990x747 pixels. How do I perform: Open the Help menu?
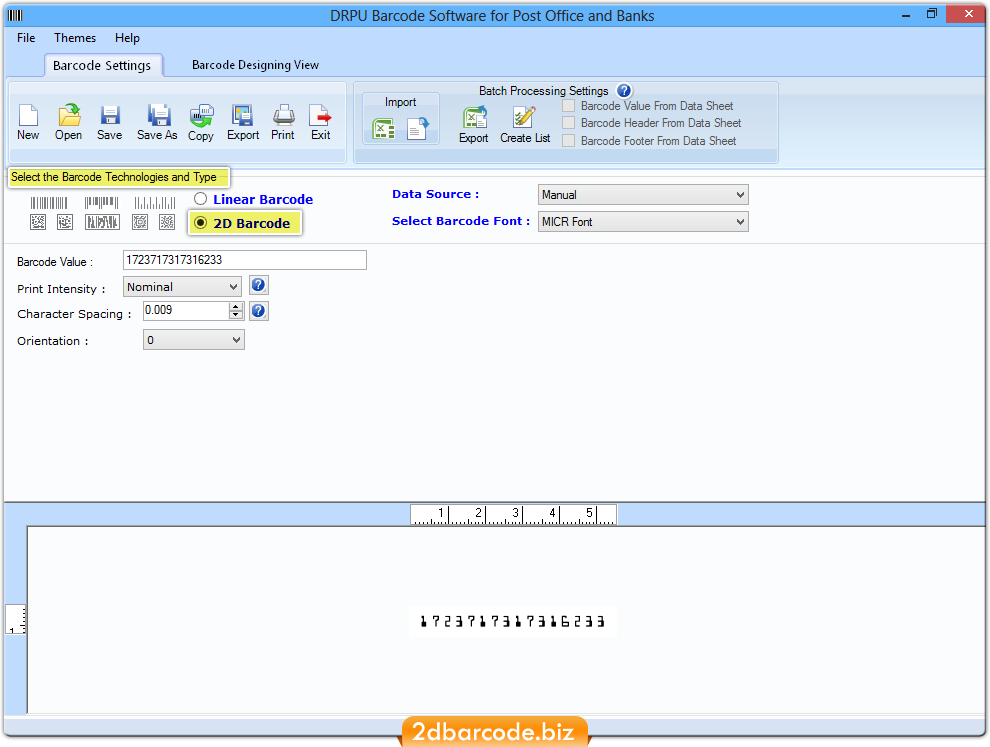(127, 38)
